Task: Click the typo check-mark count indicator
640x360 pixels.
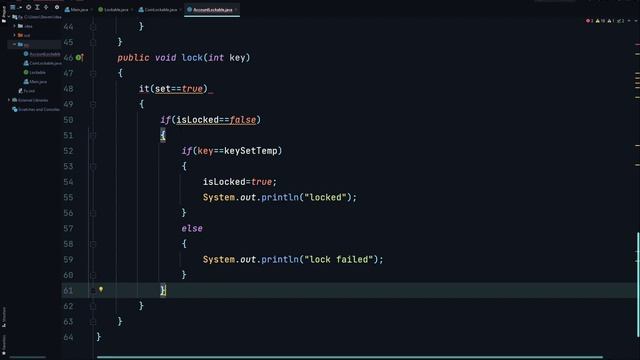Action: point(620,20)
